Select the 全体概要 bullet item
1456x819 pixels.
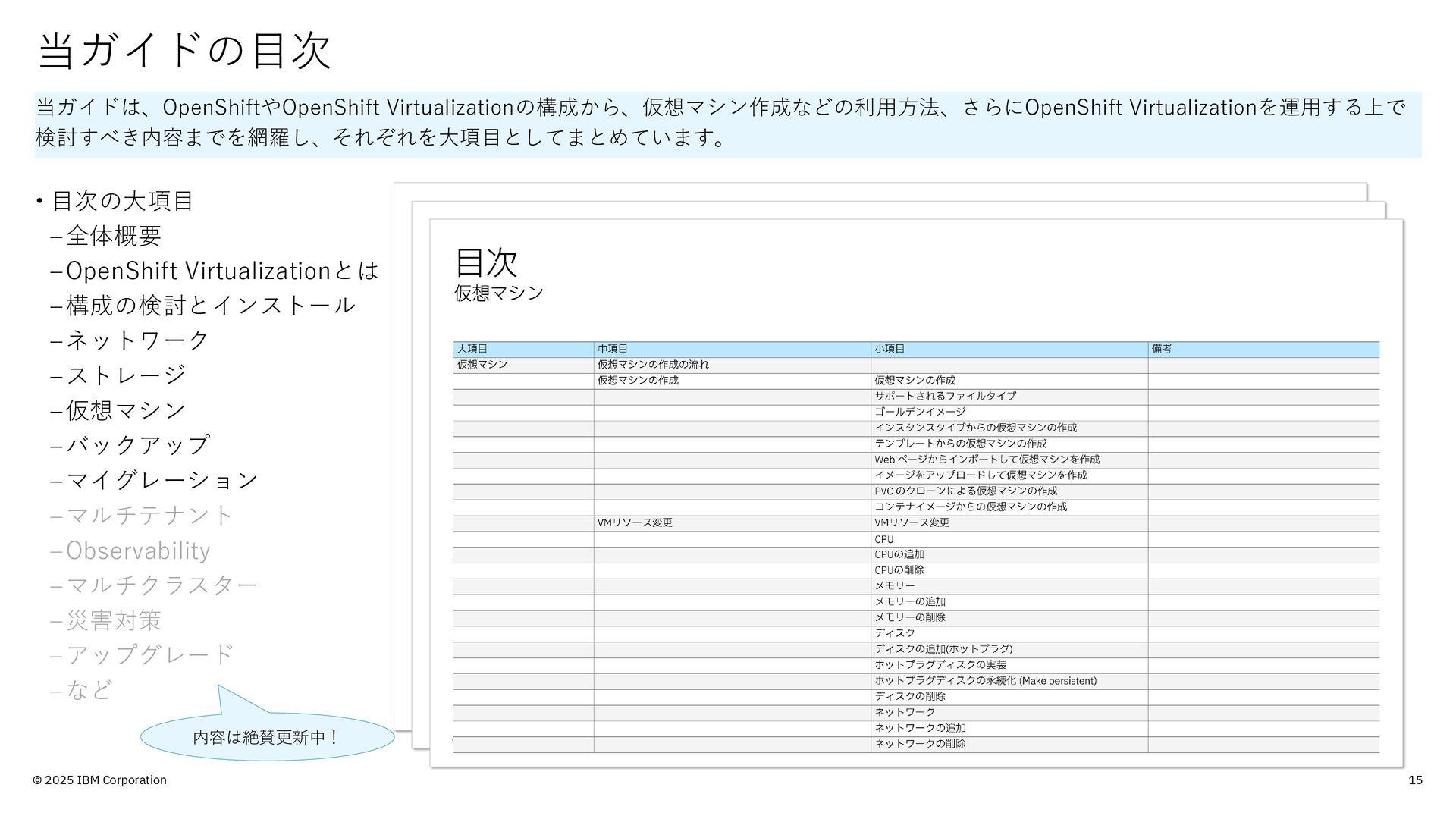pyautogui.click(x=113, y=236)
